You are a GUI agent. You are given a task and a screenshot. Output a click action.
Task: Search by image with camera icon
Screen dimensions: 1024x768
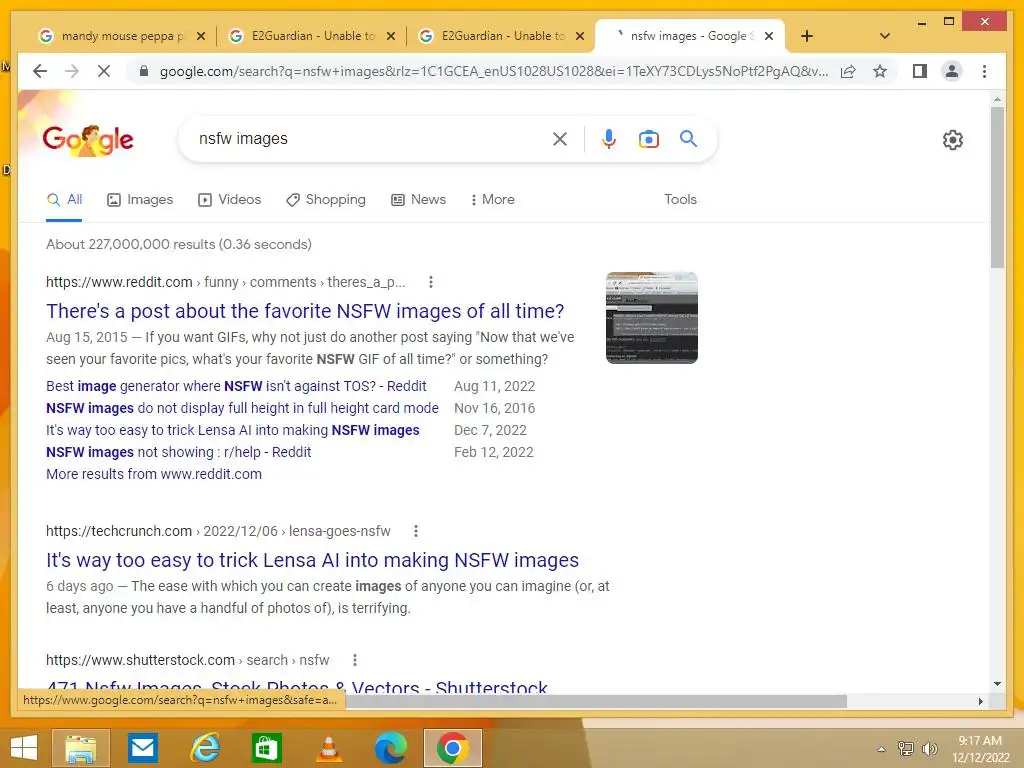click(648, 138)
